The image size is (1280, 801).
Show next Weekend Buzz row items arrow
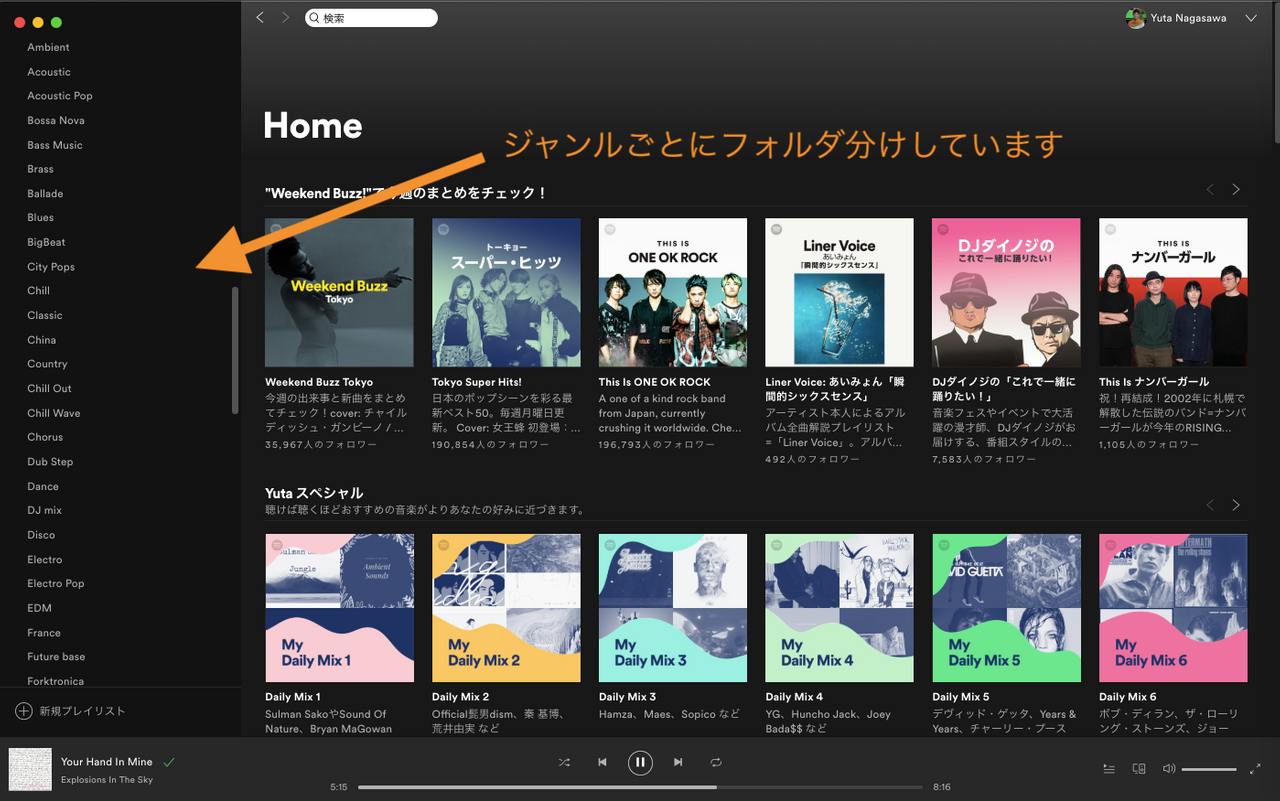[x=1236, y=190]
